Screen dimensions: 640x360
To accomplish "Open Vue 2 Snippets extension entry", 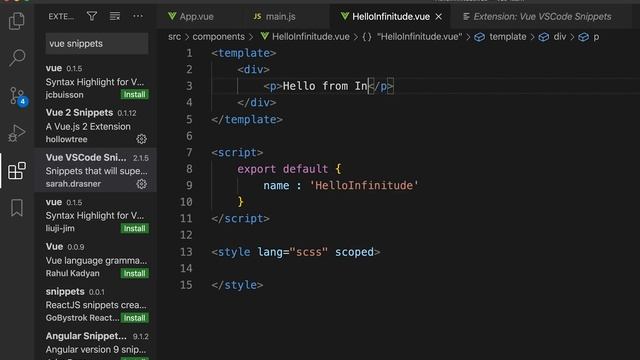I will tap(96, 126).
